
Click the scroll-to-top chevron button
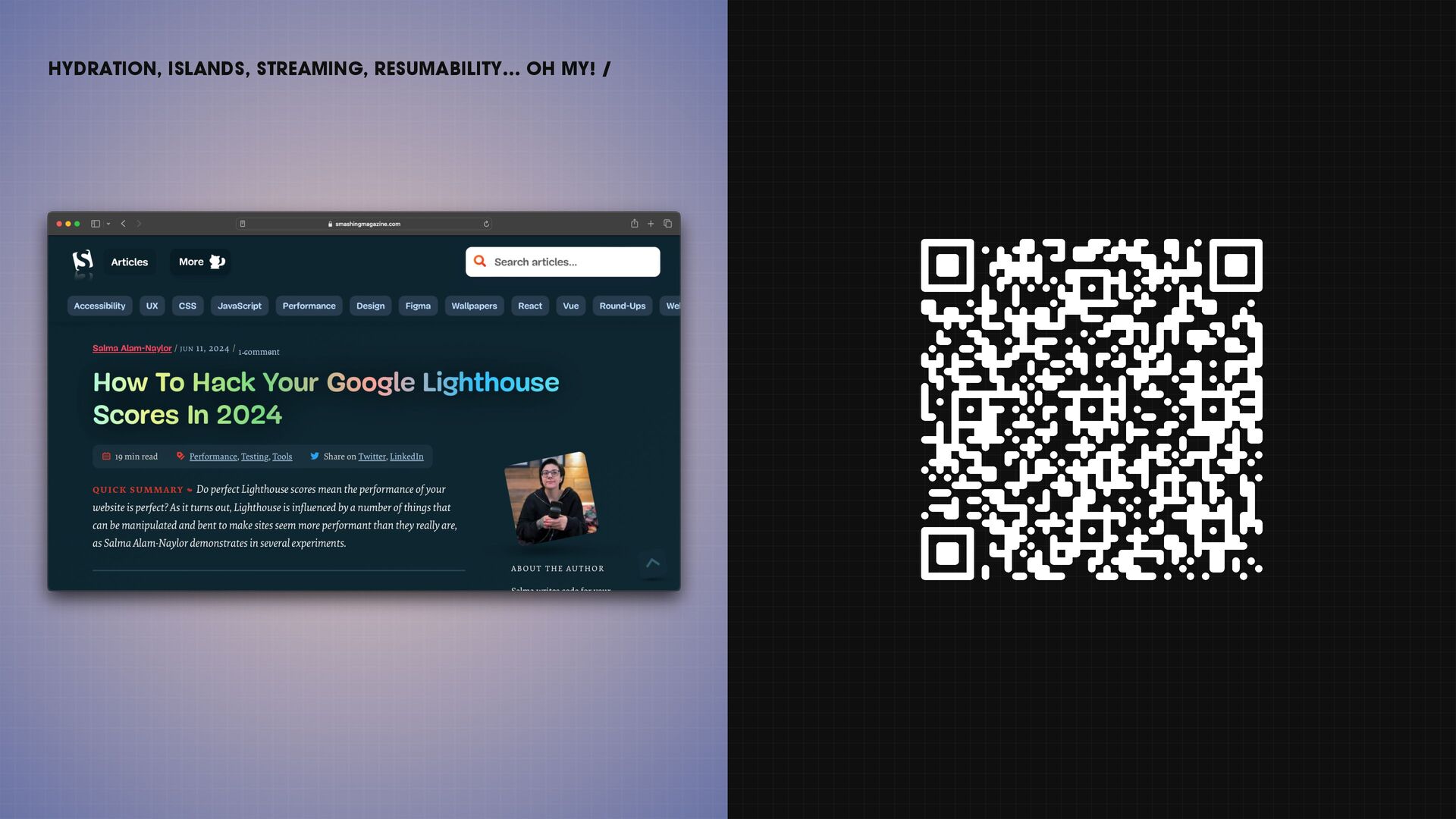click(x=652, y=563)
